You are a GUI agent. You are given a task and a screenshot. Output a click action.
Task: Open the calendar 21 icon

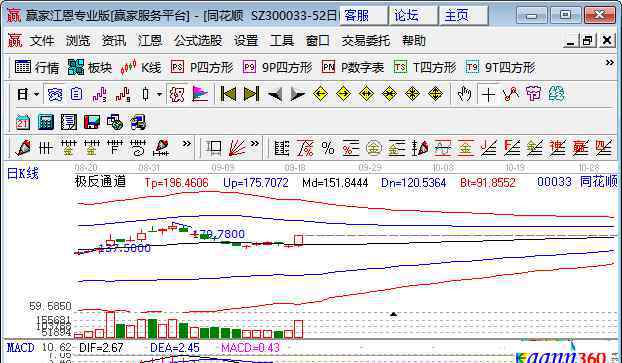23,122
